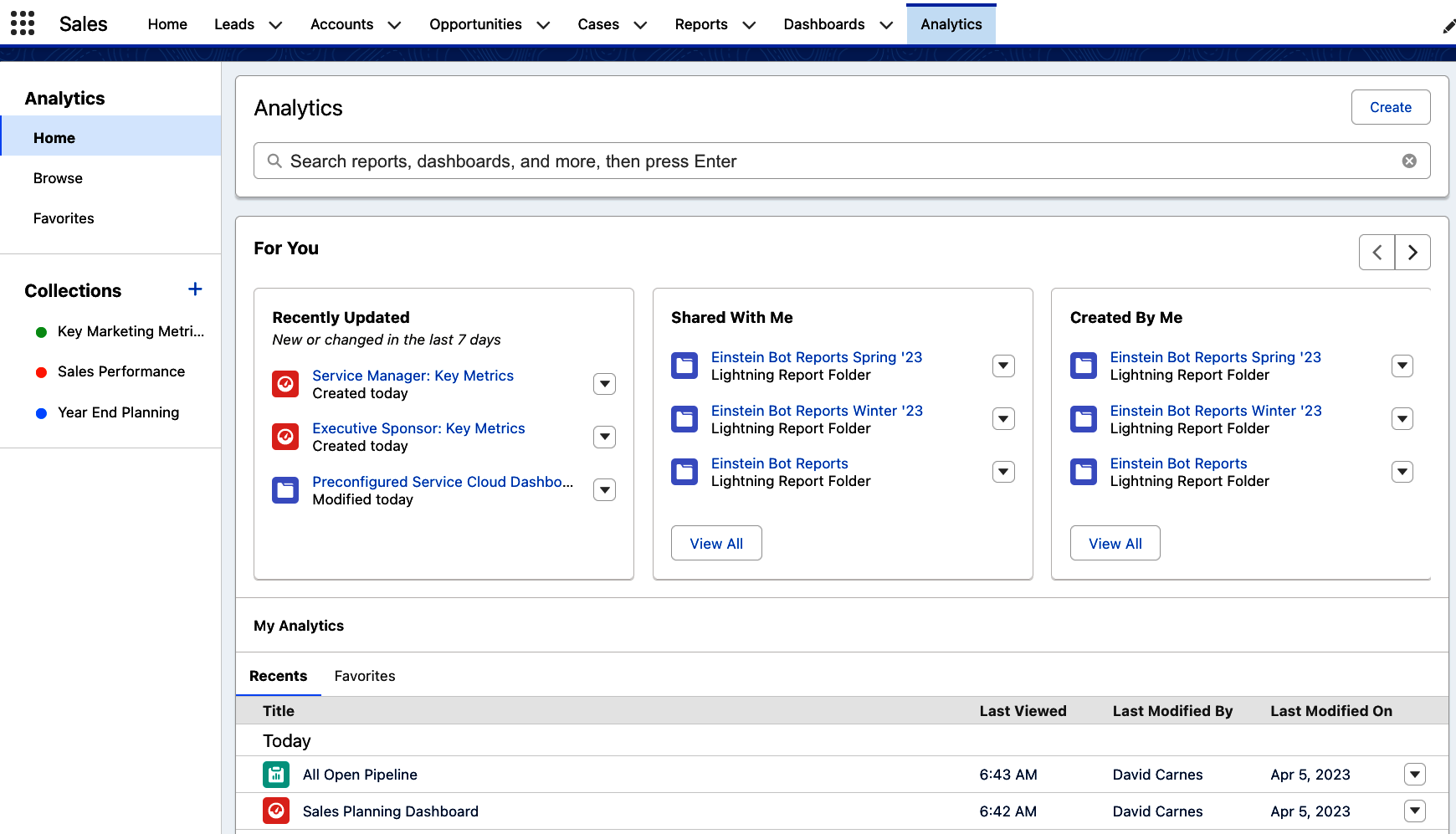Go to previous For You cards

point(1377,252)
